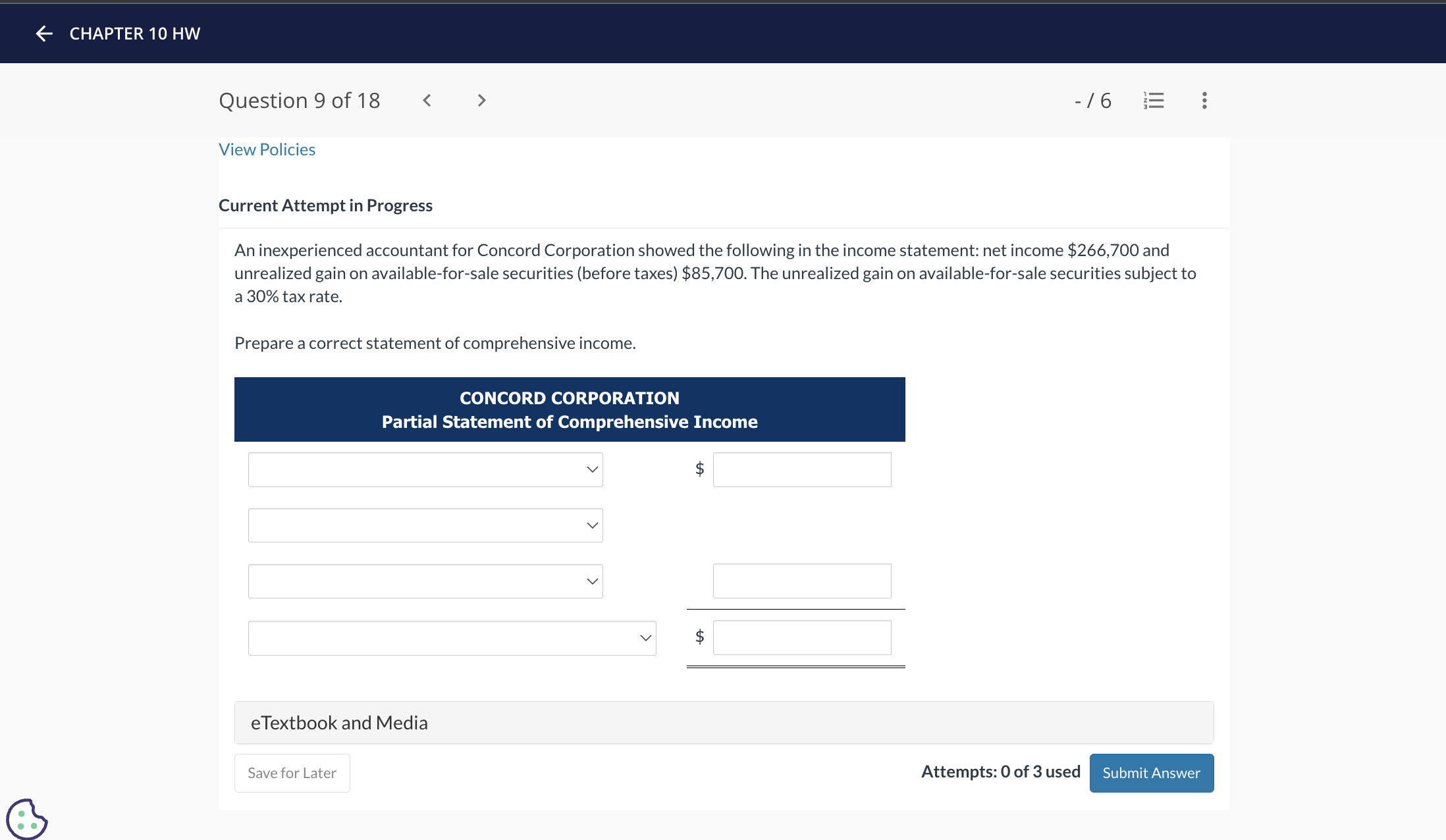The width and height of the screenshot is (1446, 840).
Task: Open the View Policies link
Action: point(267,149)
